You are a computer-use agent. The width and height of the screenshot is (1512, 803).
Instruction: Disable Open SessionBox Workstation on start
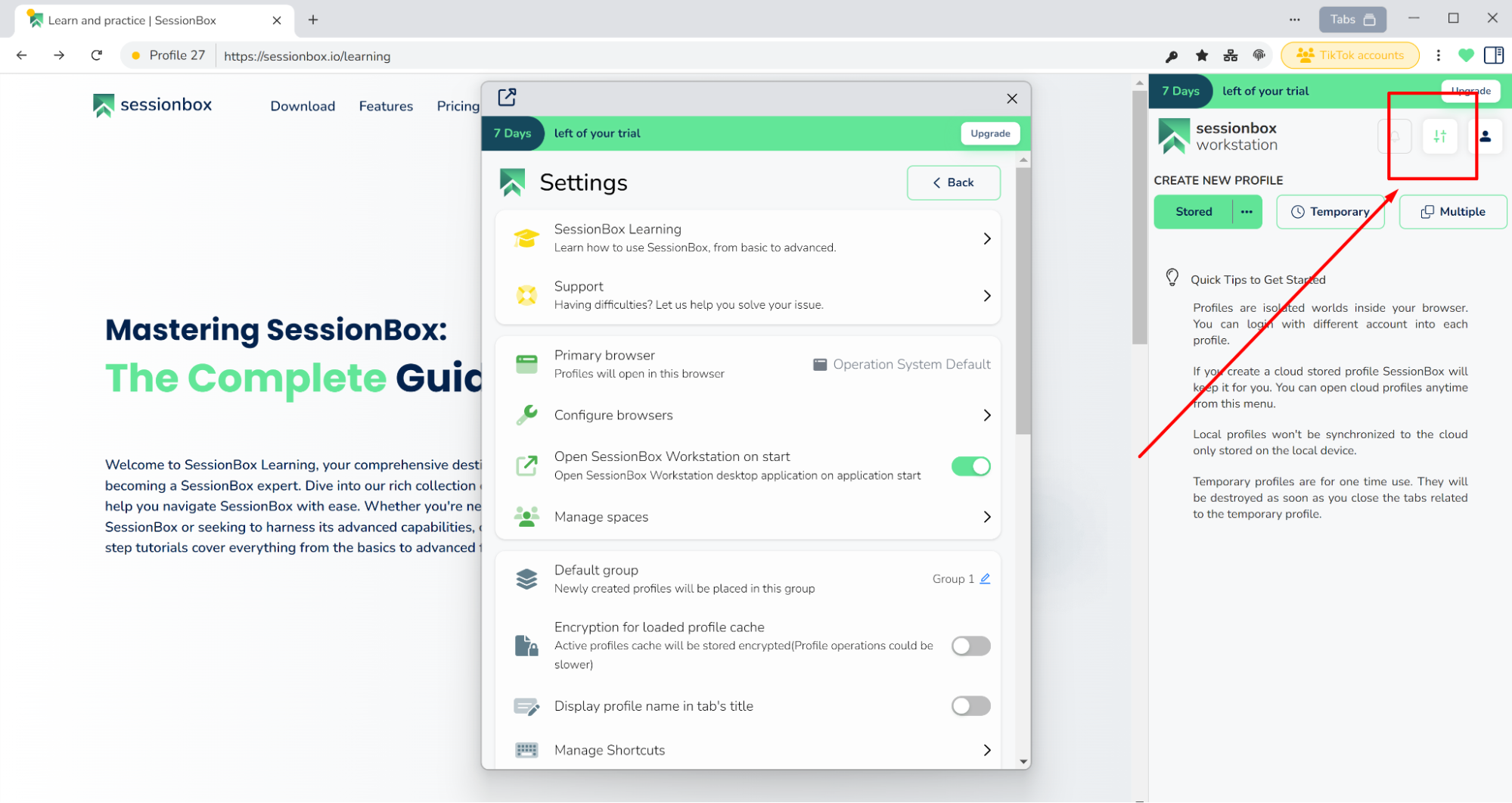tap(970, 466)
